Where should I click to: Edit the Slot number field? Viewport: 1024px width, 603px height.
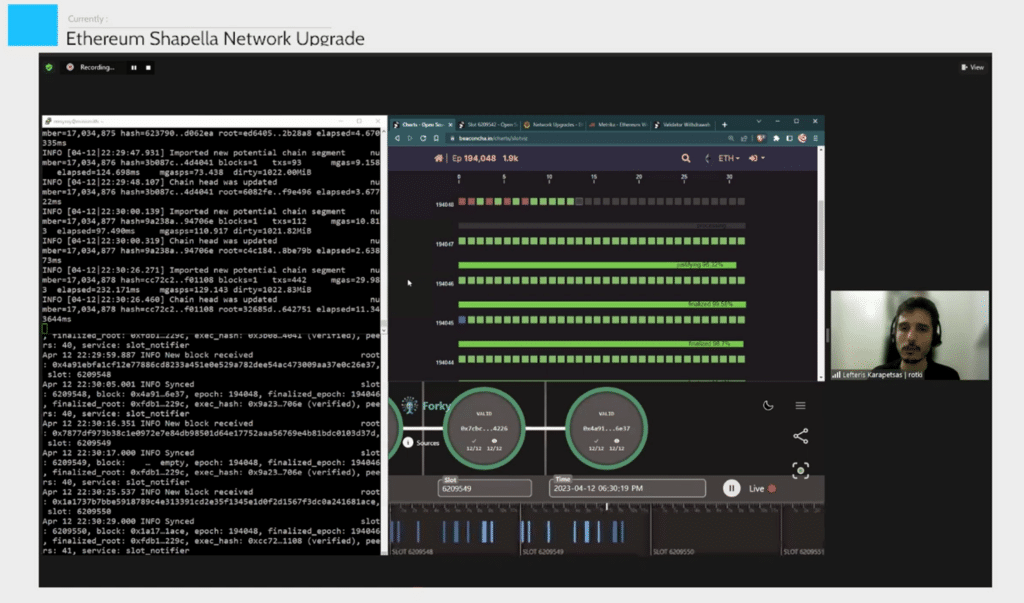point(484,488)
